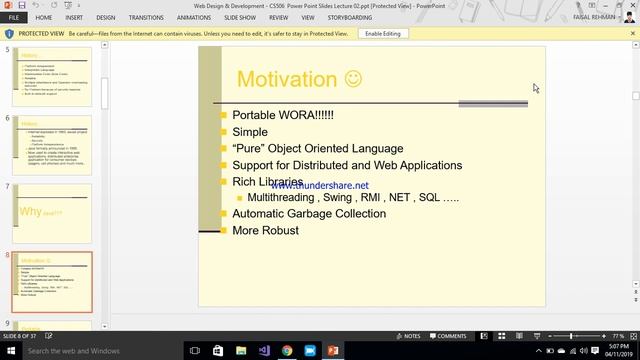Screen dimensions: 640x360
Task: Click the Previous Slide double-arrow button
Action: 636,292
